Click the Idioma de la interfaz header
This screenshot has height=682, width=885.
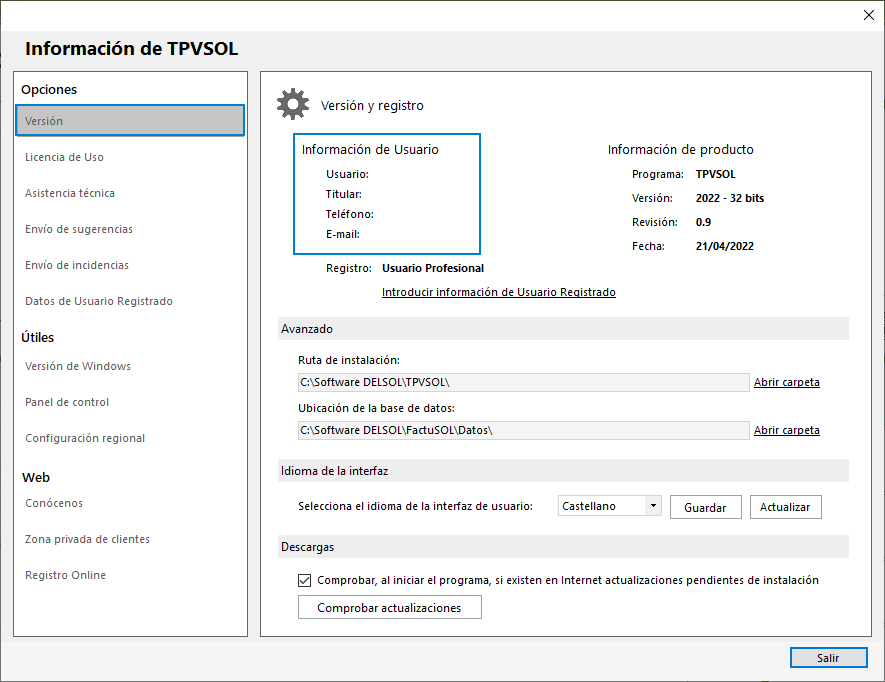563,471
